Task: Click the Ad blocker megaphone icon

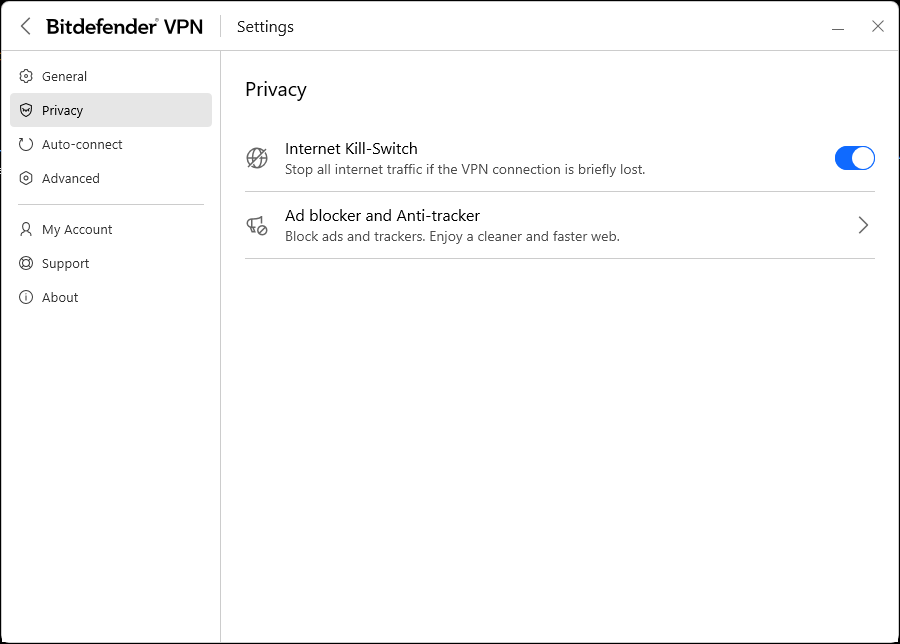Action: pos(257,225)
